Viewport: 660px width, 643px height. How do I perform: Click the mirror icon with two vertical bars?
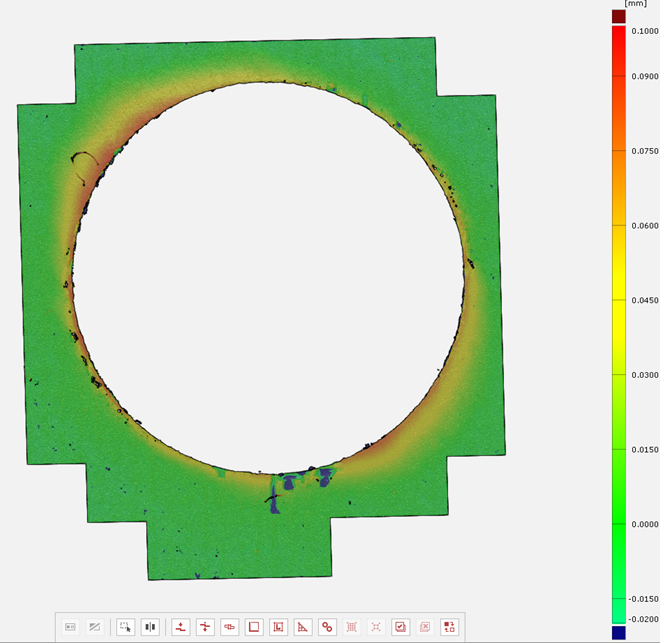click(150, 627)
